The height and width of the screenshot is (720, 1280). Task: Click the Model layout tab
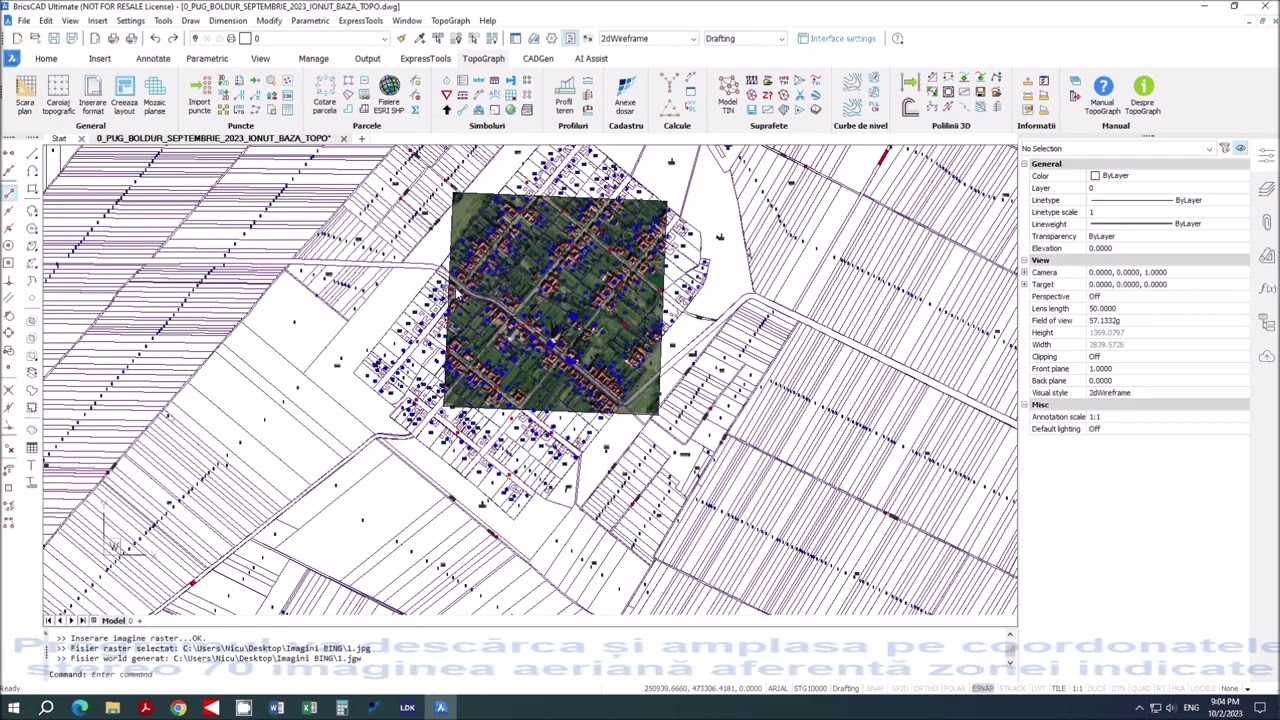[x=113, y=621]
